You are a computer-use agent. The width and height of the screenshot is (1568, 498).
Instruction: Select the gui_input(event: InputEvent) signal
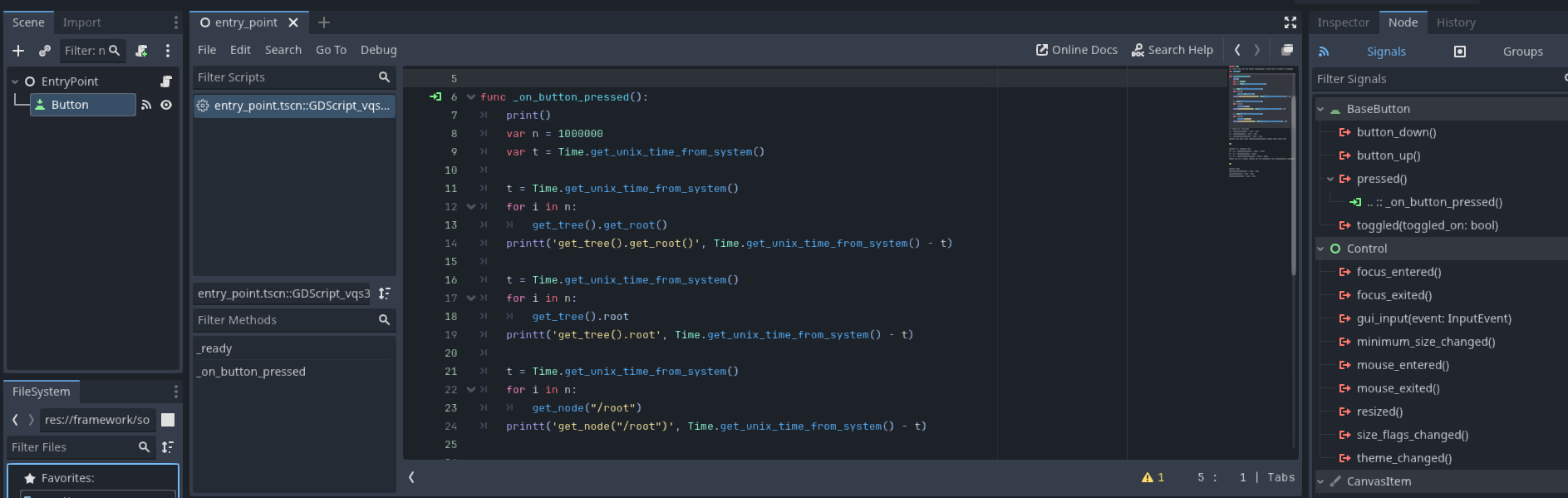pyautogui.click(x=1433, y=318)
